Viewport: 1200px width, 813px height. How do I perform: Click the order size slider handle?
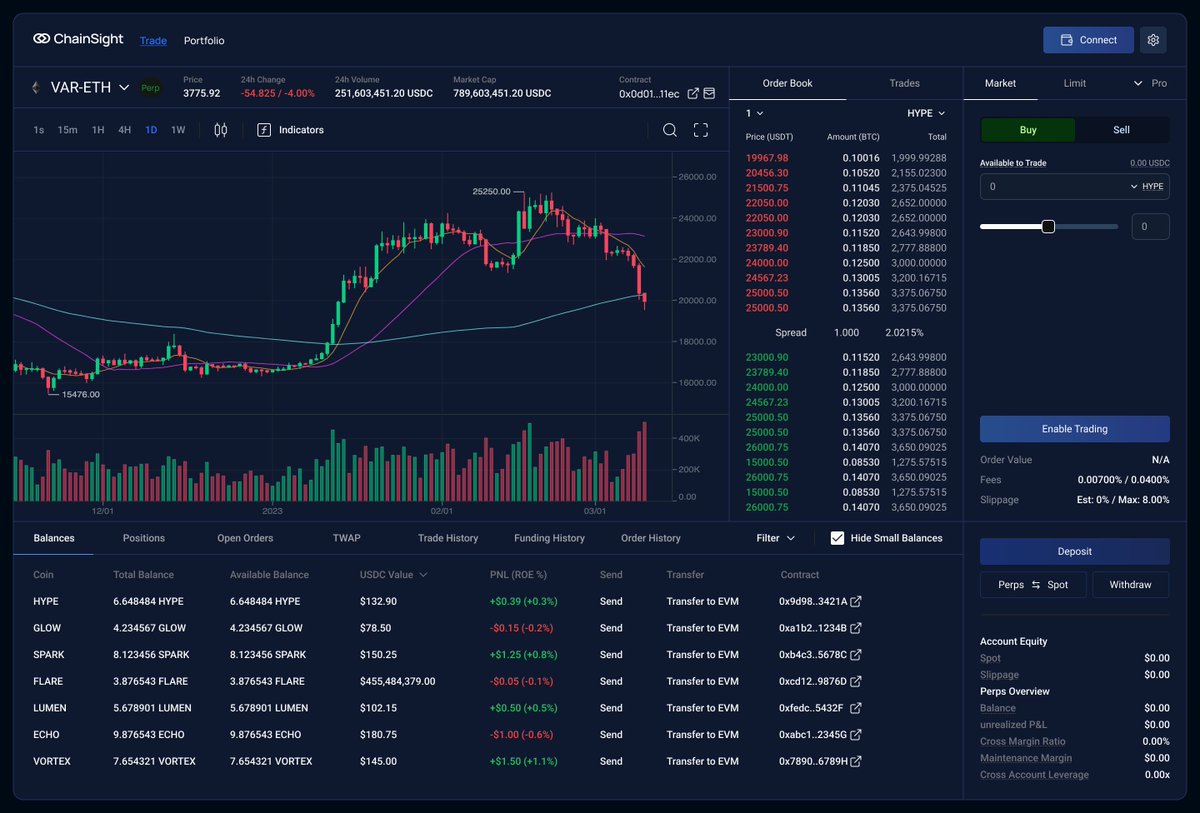tap(1048, 227)
